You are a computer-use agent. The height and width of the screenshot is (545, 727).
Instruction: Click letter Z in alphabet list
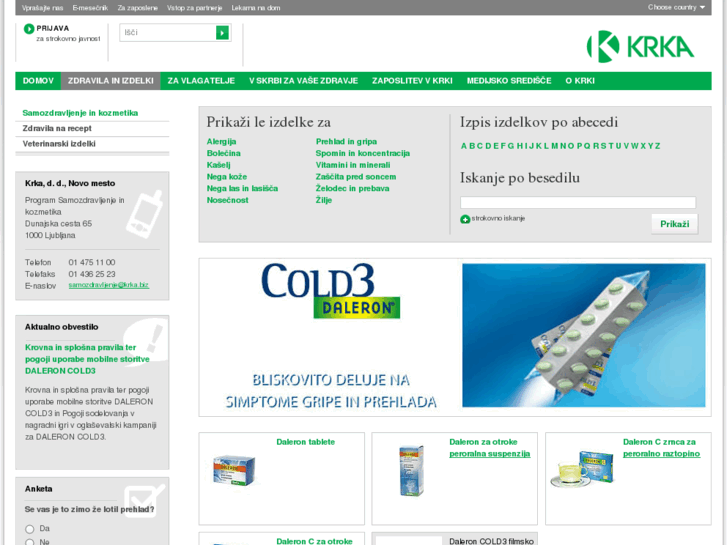click(657, 146)
